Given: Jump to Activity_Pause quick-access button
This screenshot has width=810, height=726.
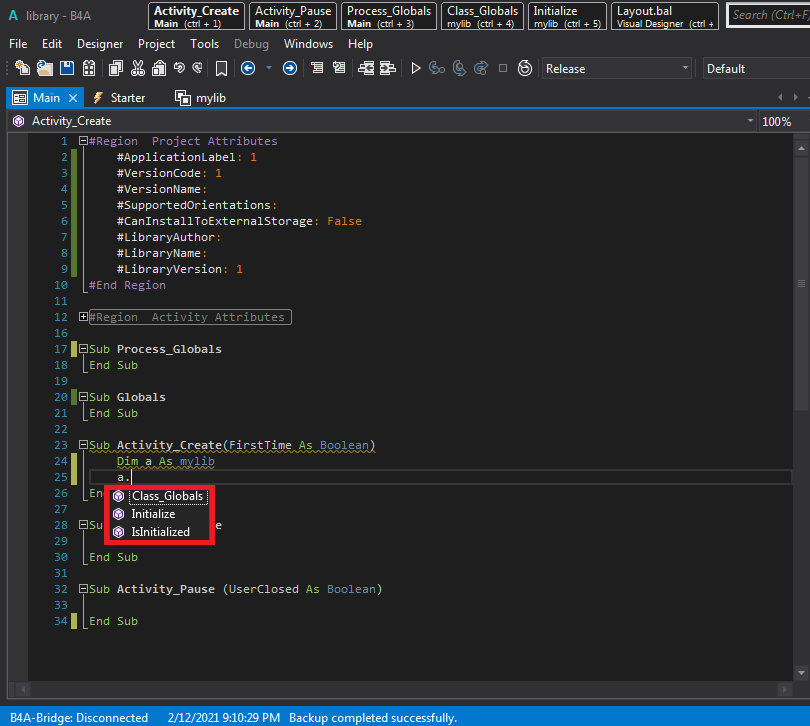Looking at the screenshot, I should [291, 16].
